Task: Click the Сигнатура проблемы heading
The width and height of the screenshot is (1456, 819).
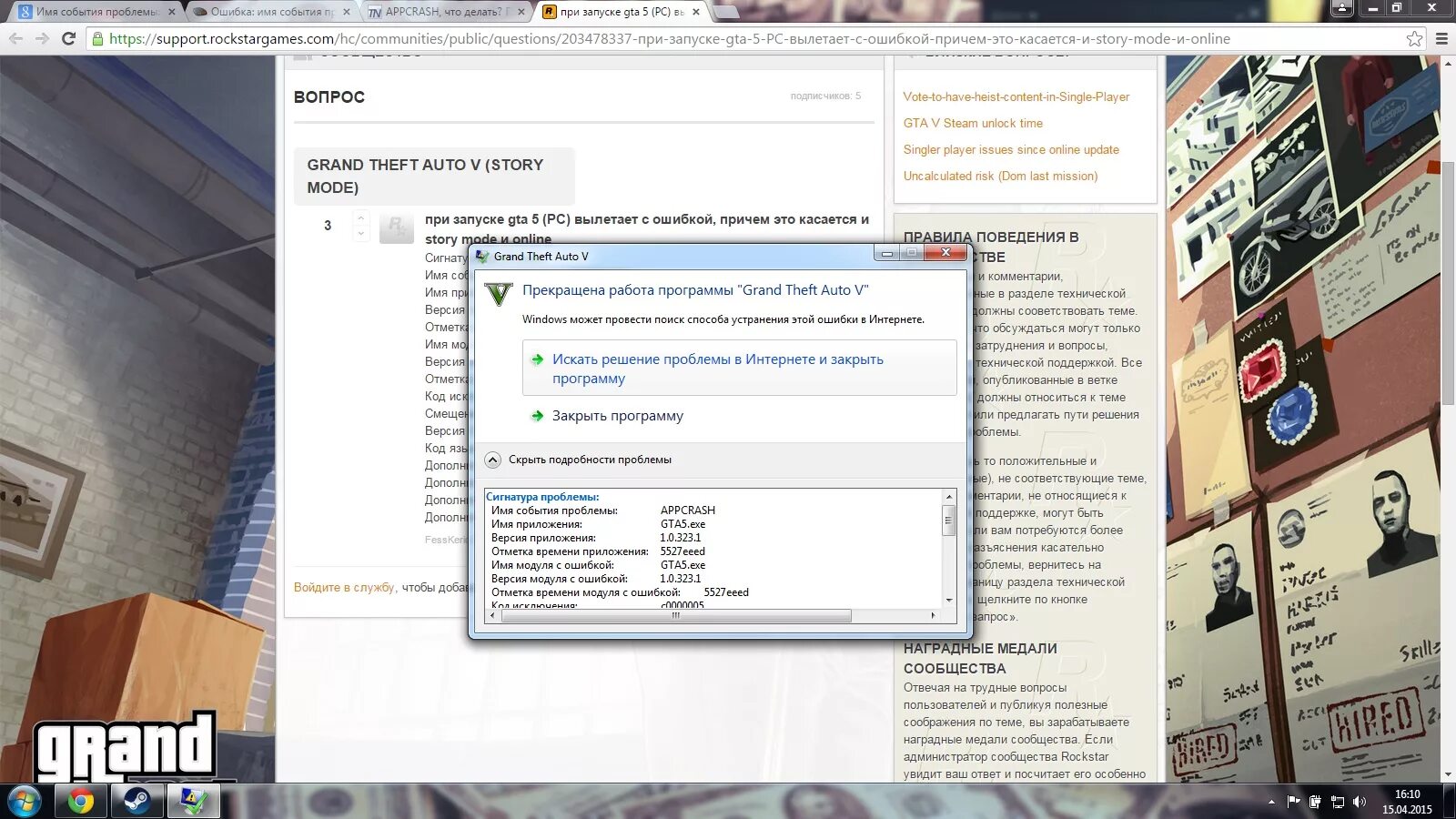Action: click(x=542, y=497)
